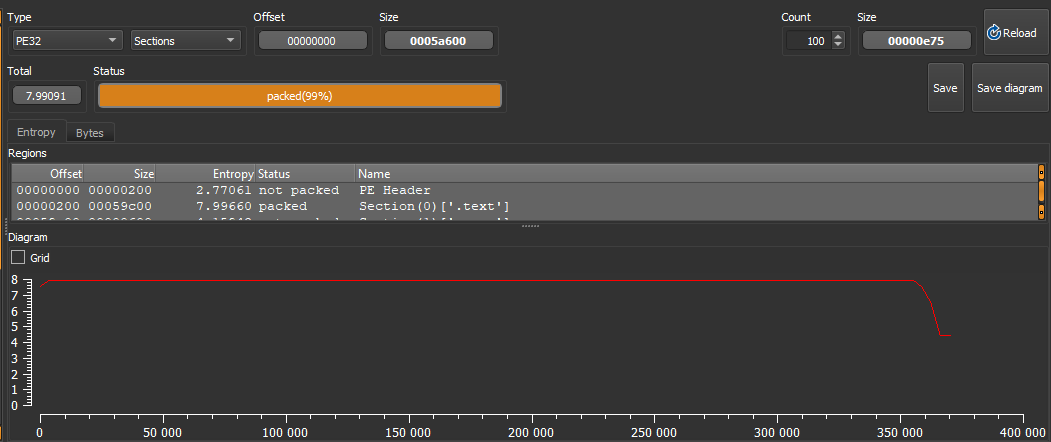Click the Reload button with refresh icon
The width and height of the screenshot is (1051, 442).
coord(1011,33)
